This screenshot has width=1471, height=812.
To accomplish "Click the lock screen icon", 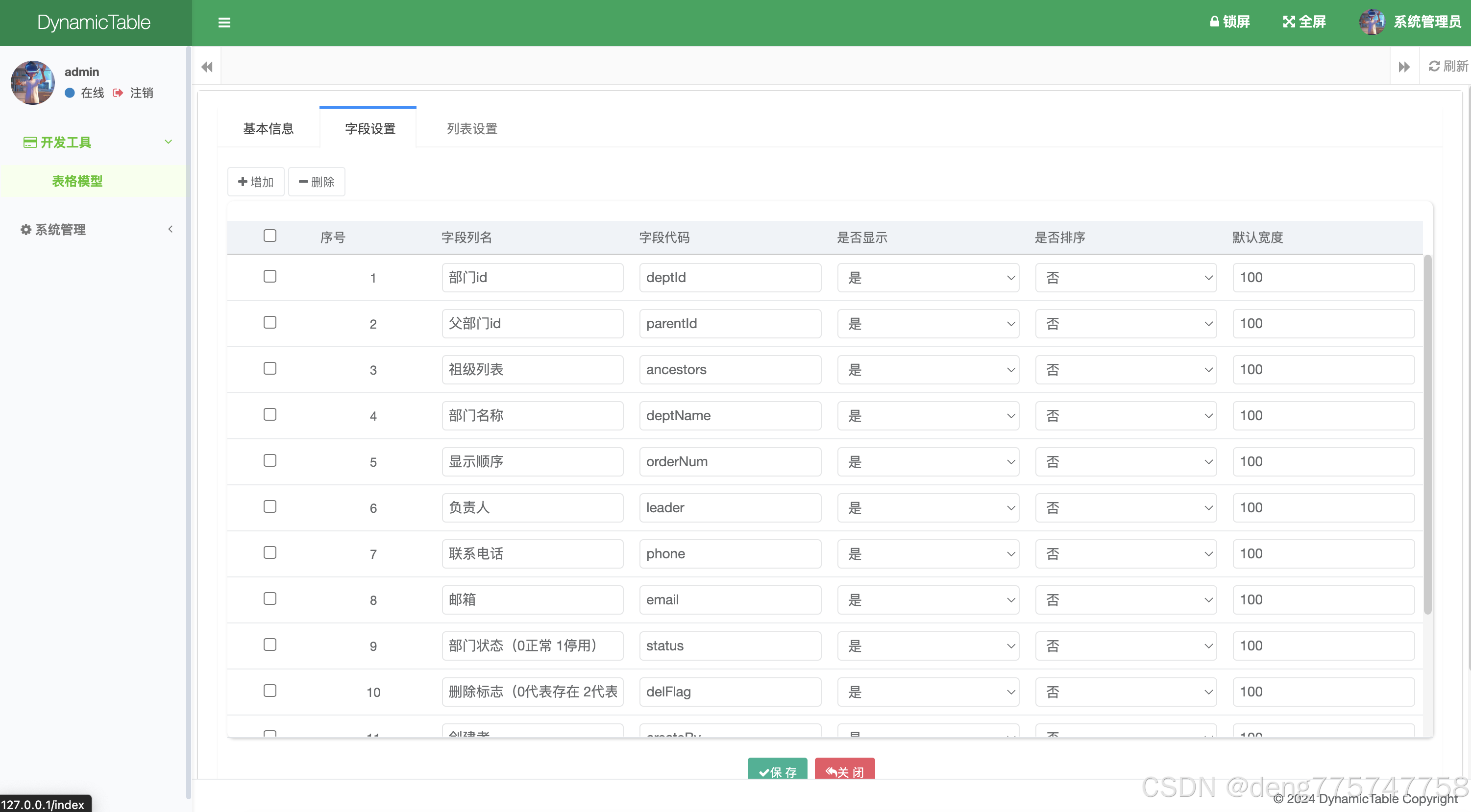I will click(1214, 22).
